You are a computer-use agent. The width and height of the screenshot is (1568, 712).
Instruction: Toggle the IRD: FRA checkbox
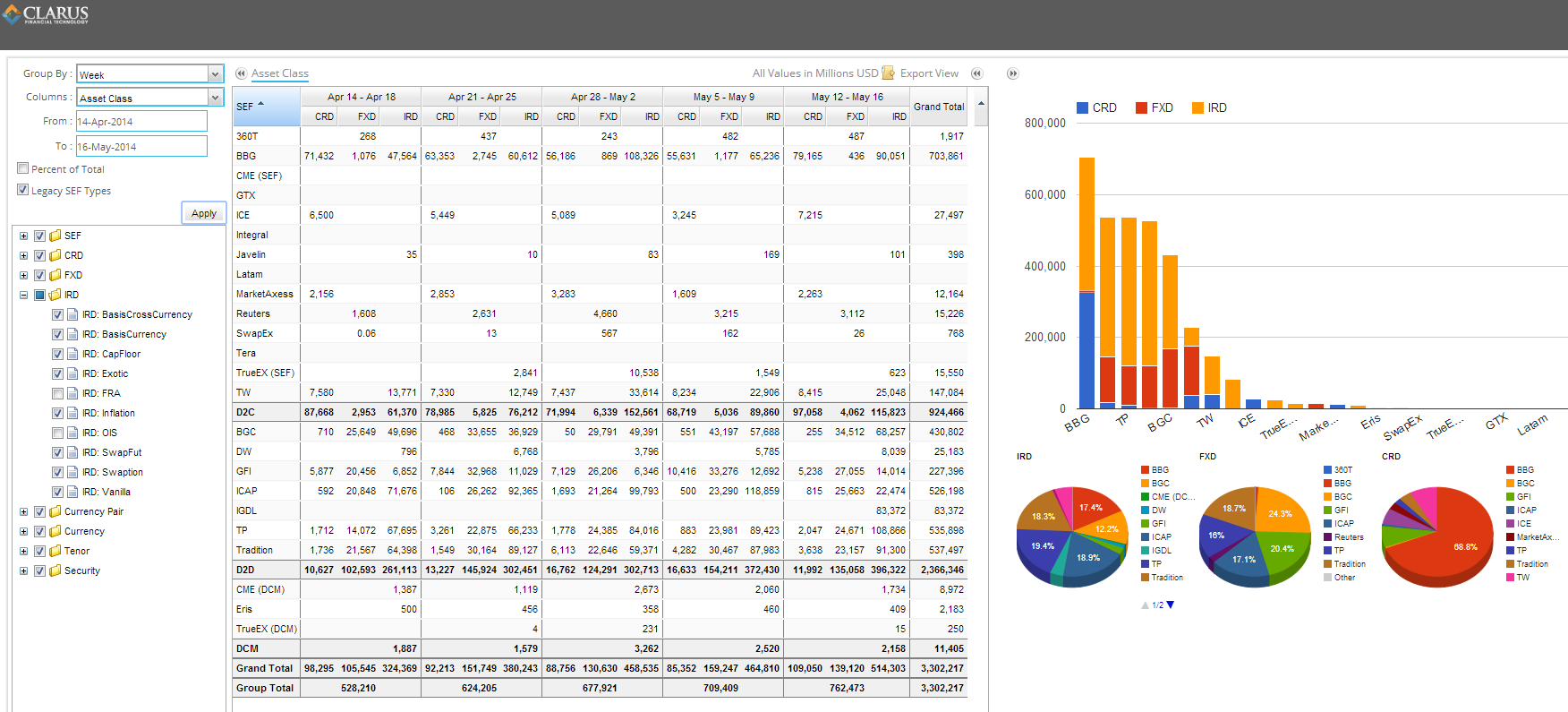[57, 393]
